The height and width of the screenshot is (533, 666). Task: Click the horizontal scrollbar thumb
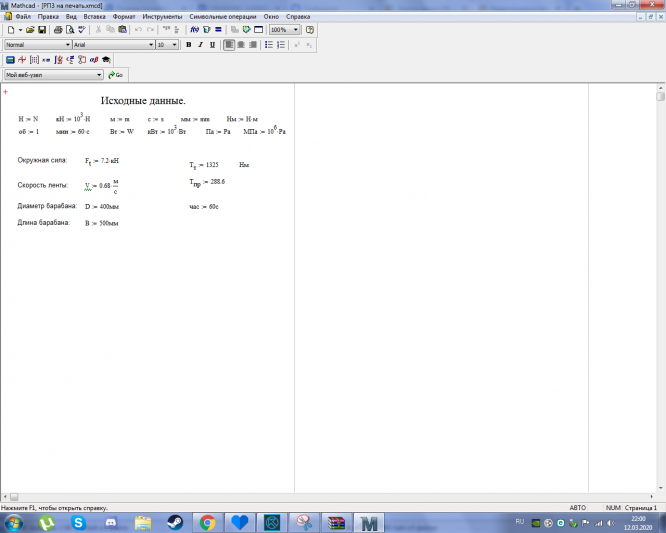click(x=14, y=496)
